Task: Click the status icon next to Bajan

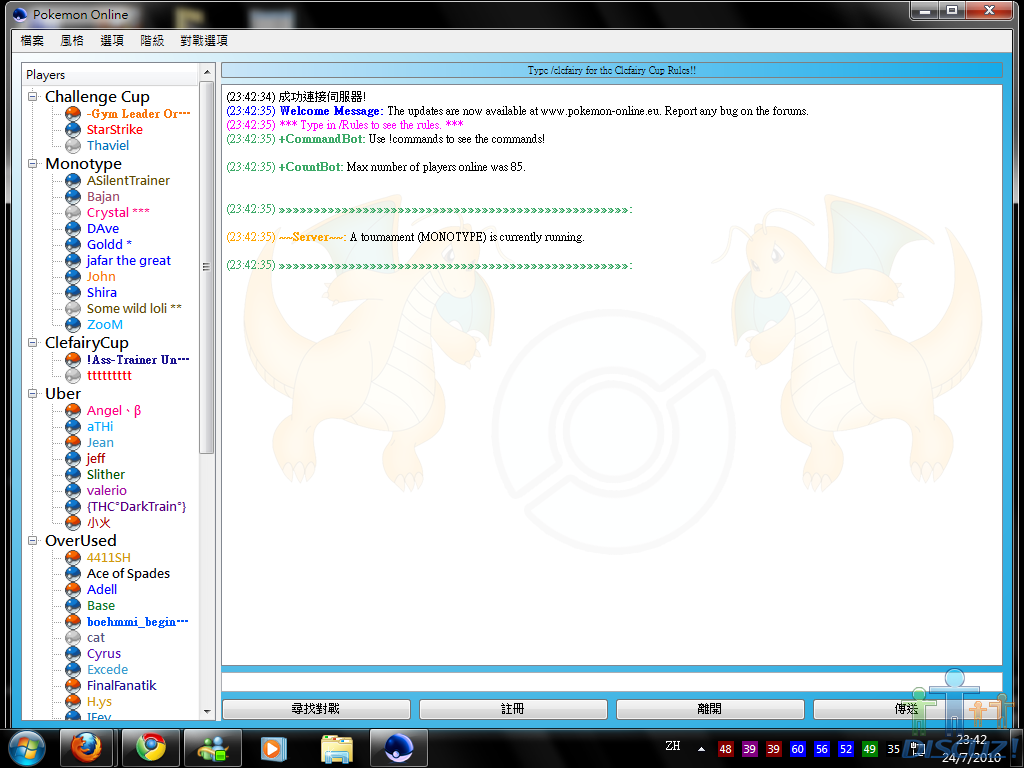Action: coord(73,197)
